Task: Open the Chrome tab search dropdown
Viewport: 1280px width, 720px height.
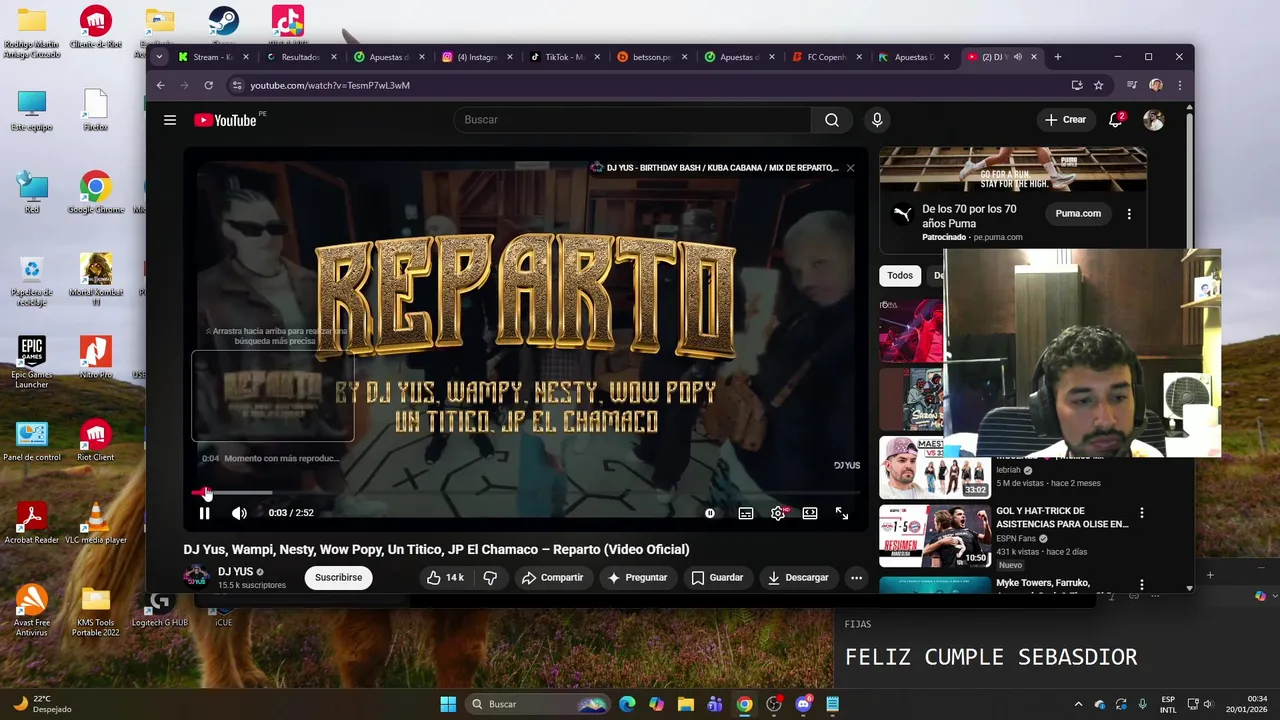Action: tap(159, 57)
